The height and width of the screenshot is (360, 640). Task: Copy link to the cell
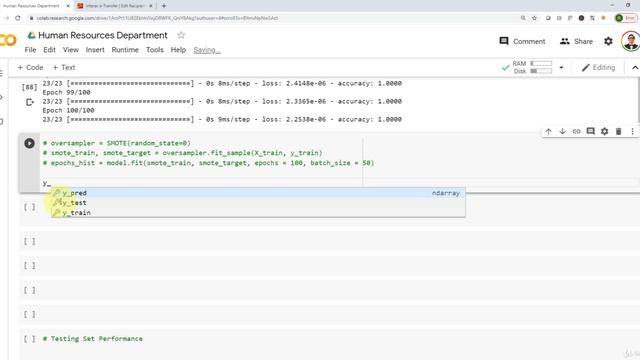tap(576, 131)
